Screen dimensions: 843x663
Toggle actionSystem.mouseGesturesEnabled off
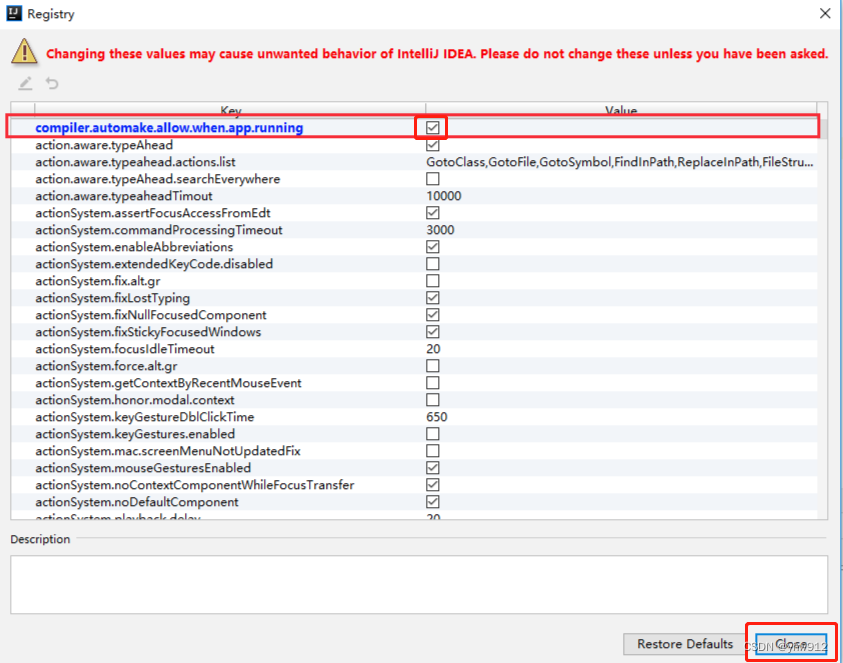click(432, 468)
